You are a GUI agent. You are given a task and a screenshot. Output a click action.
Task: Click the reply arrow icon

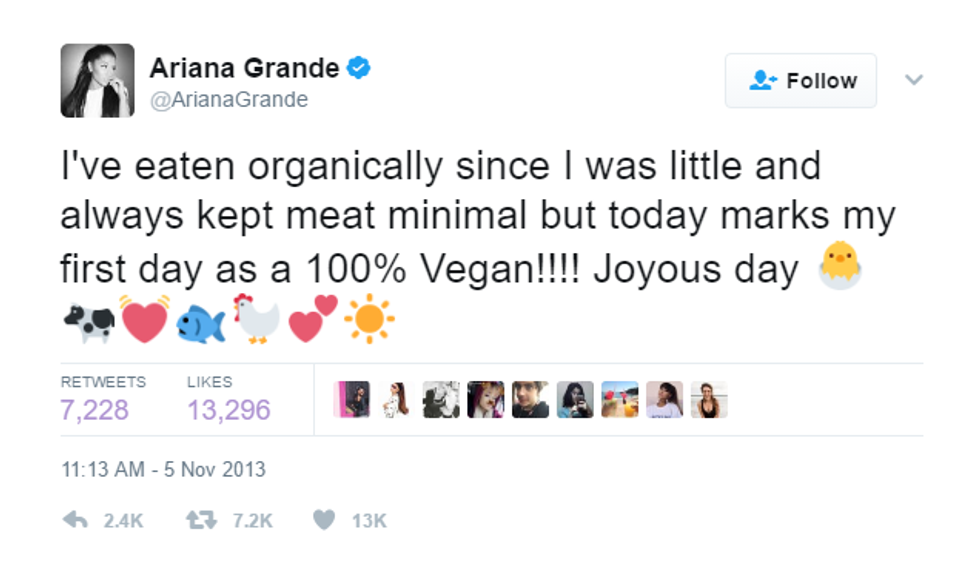(75, 520)
